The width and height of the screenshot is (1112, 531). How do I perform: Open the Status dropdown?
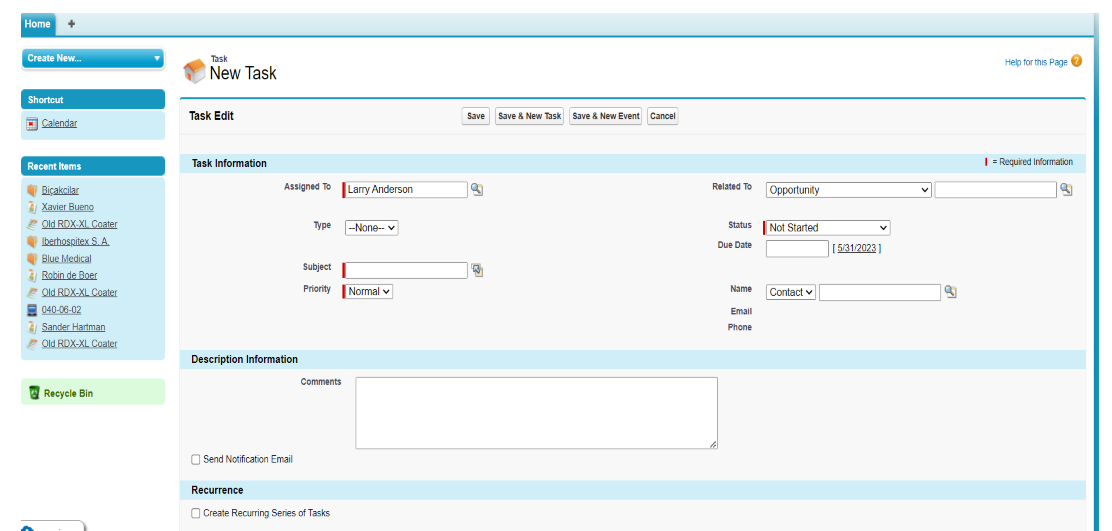coord(827,228)
